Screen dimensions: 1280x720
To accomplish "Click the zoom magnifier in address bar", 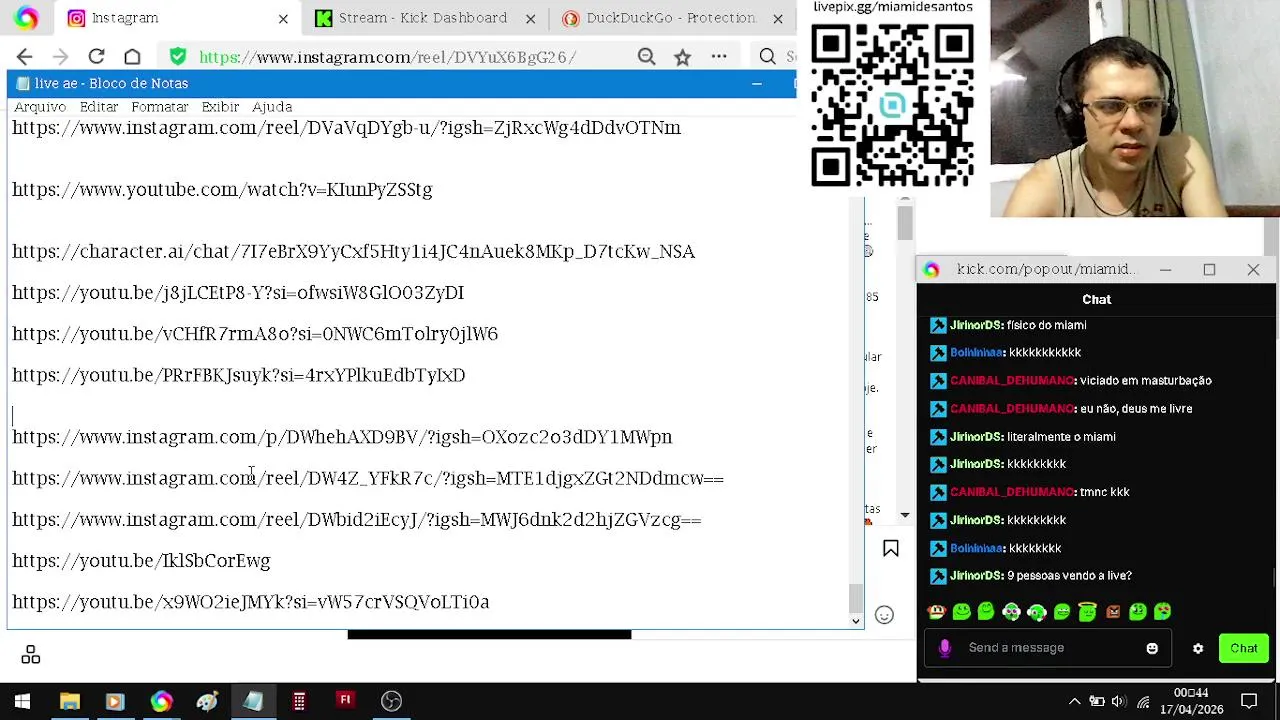I will [x=646, y=57].
